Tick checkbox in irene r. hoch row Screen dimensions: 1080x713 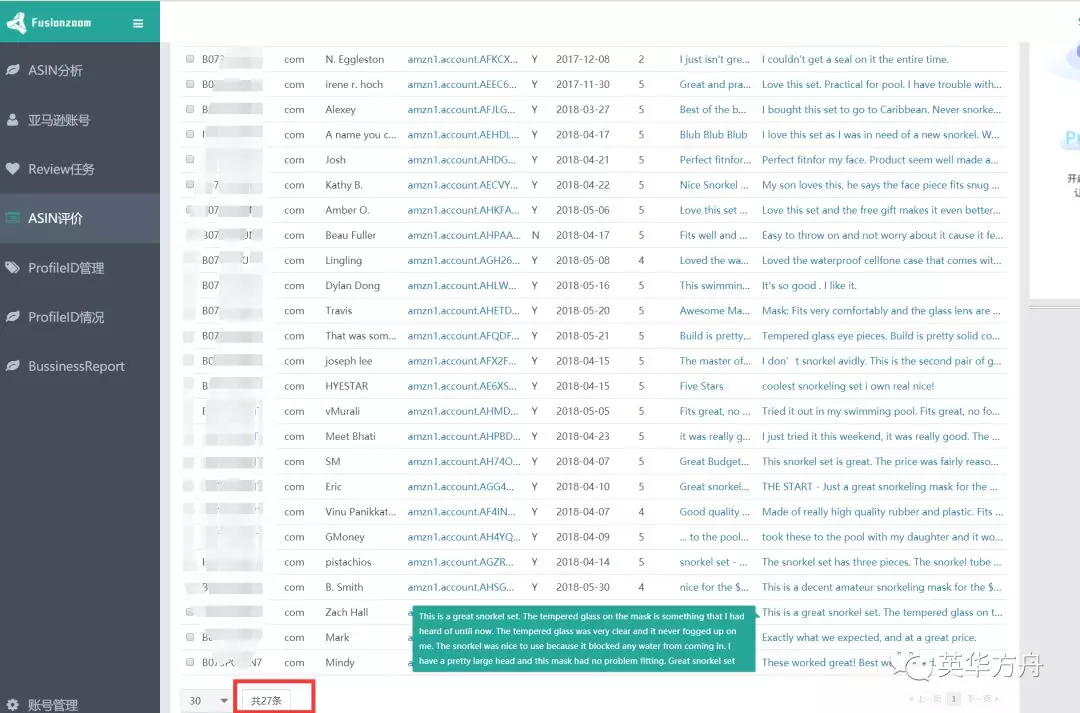[190, 84]
